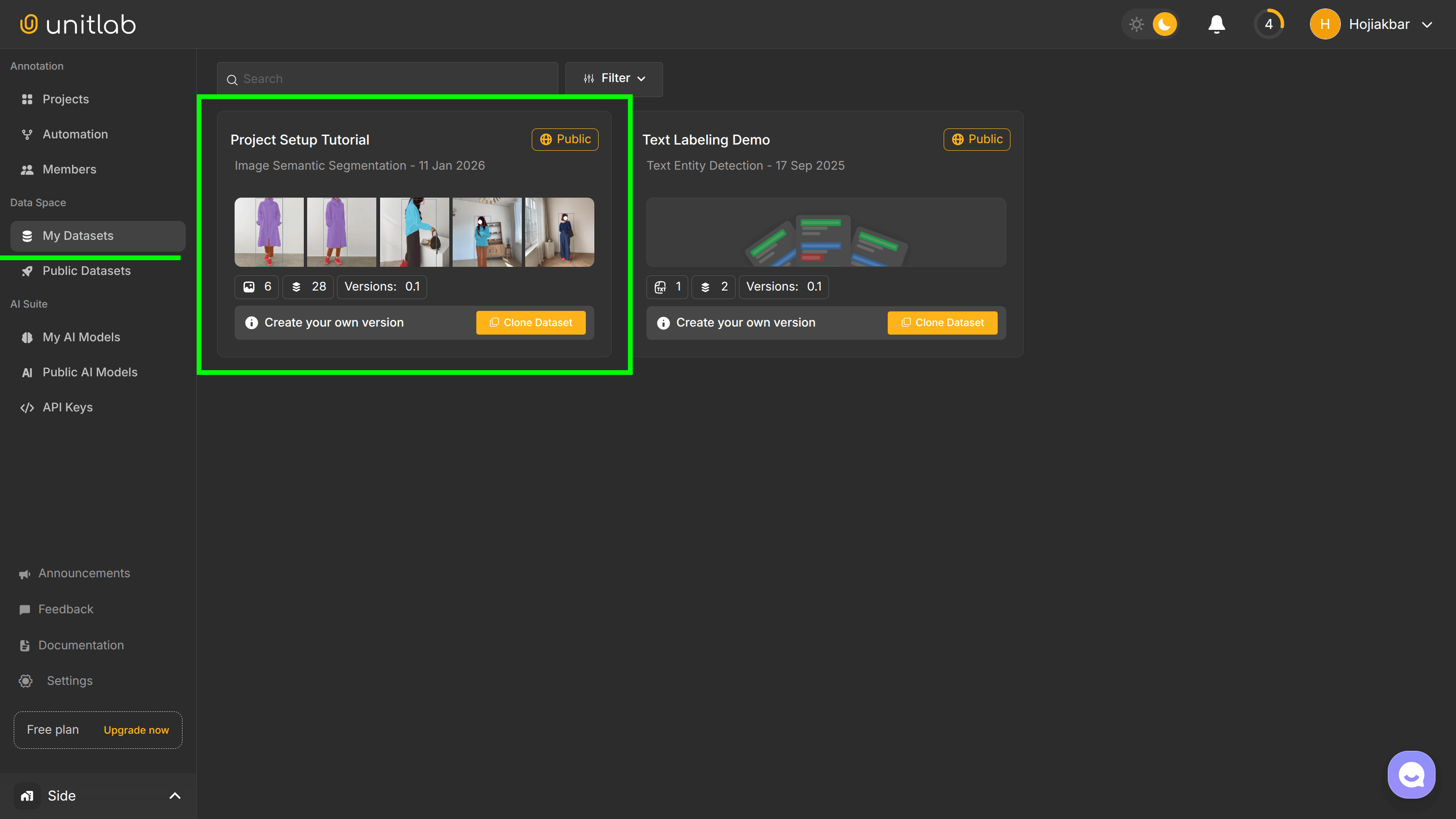Click the Announcements megaphone icon

pos(25,573)
